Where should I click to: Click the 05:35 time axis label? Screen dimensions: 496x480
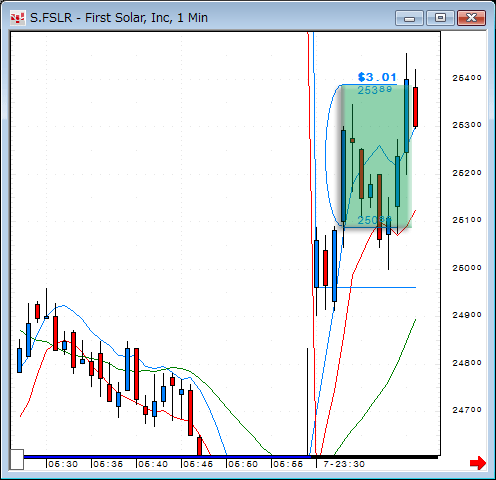pos(108,464)
